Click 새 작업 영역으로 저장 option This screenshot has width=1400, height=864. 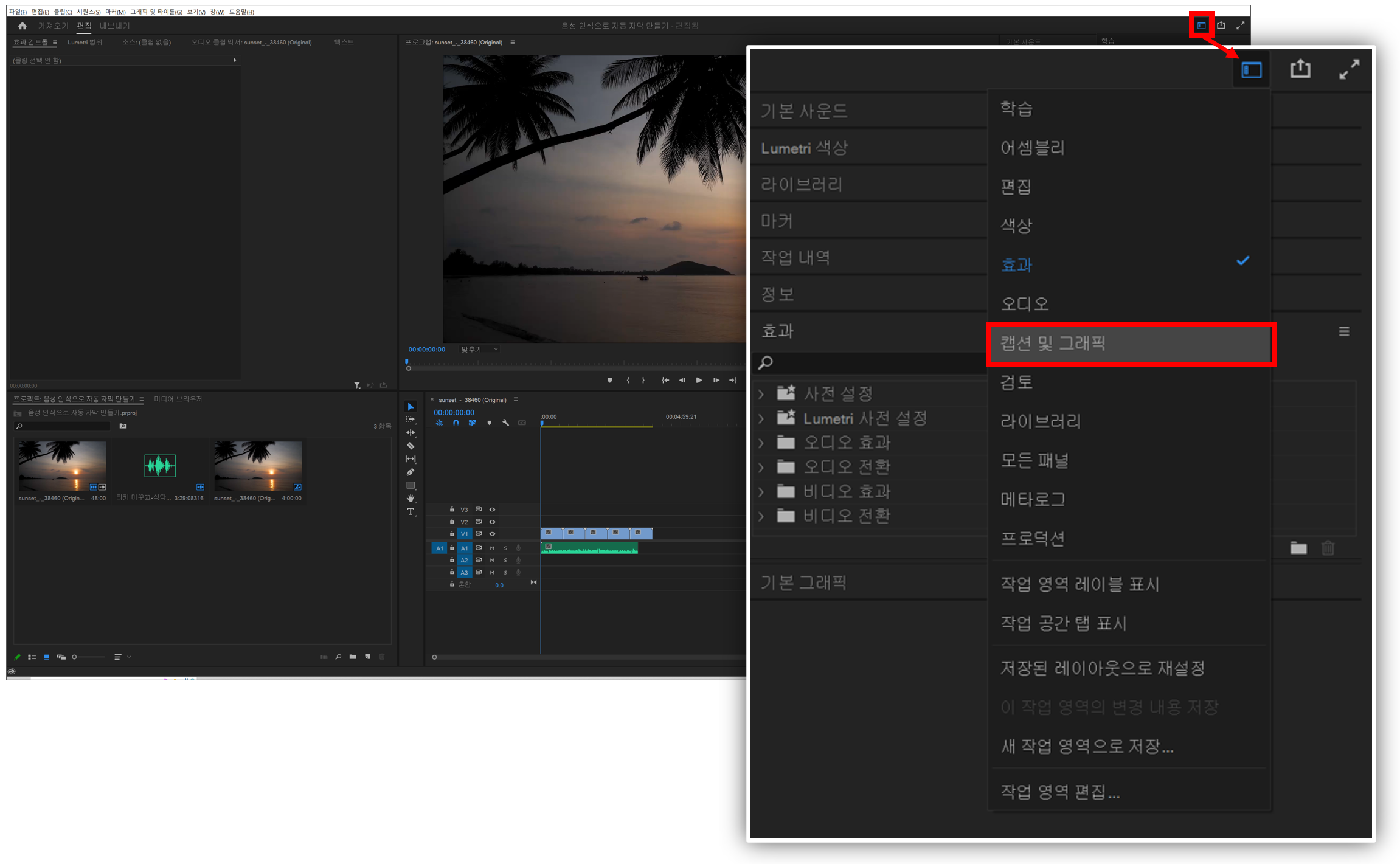(x=1087, y=747)
